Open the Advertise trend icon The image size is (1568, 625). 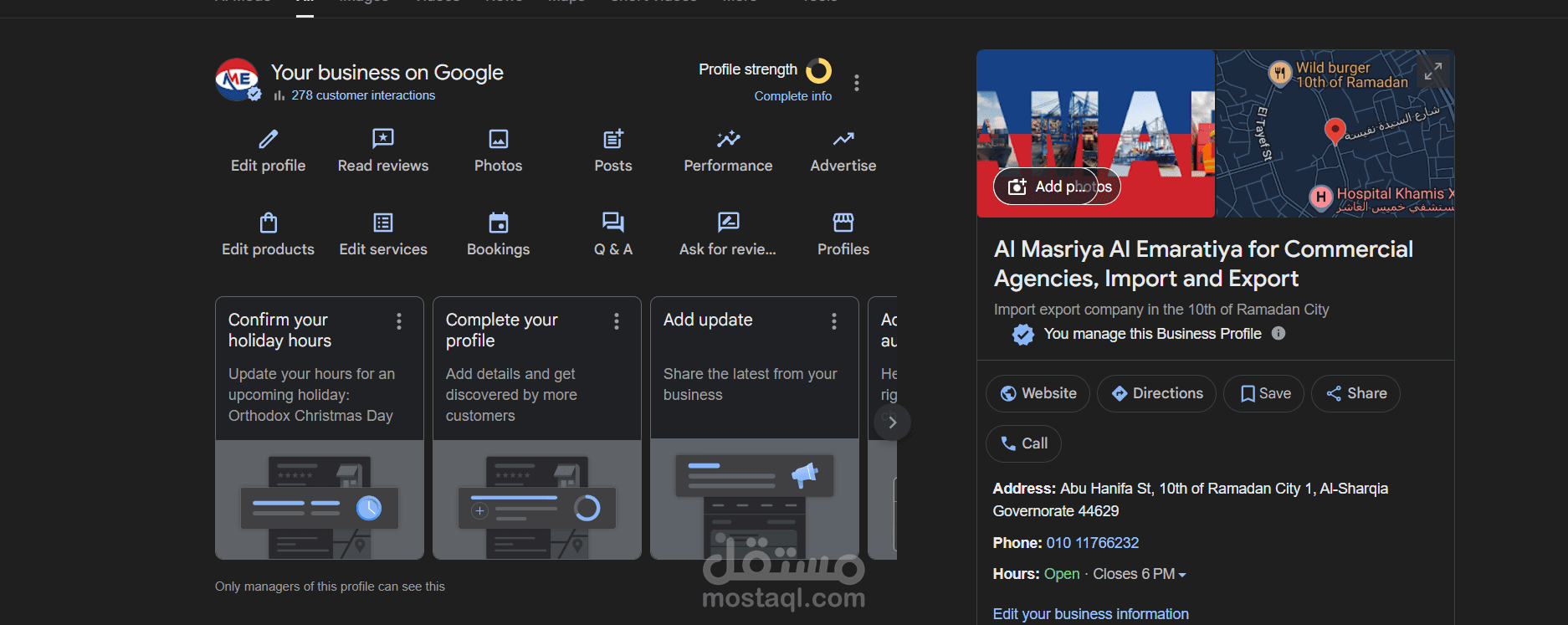coord(843,139)
